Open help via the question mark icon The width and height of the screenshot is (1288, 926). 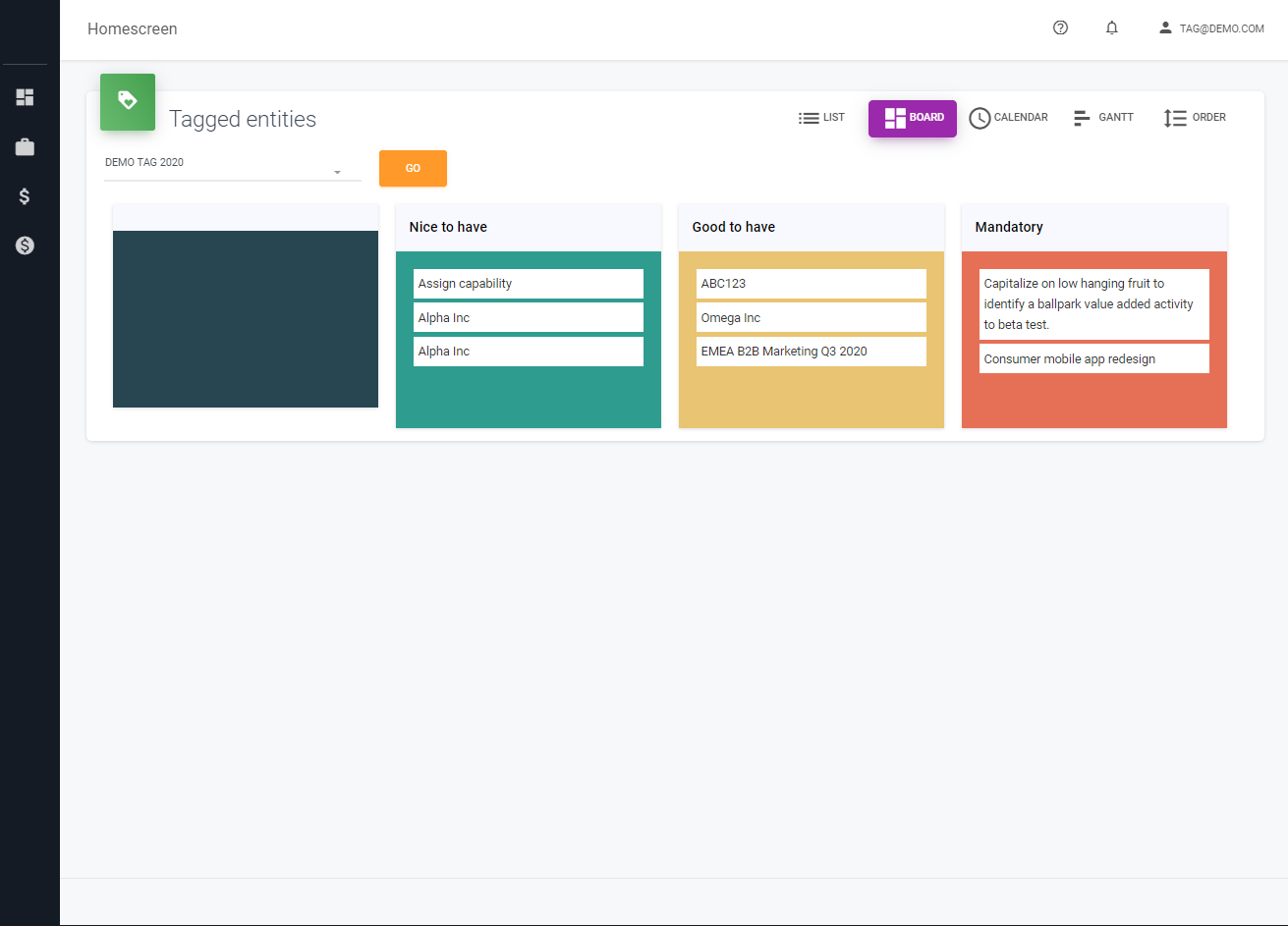1060,28
